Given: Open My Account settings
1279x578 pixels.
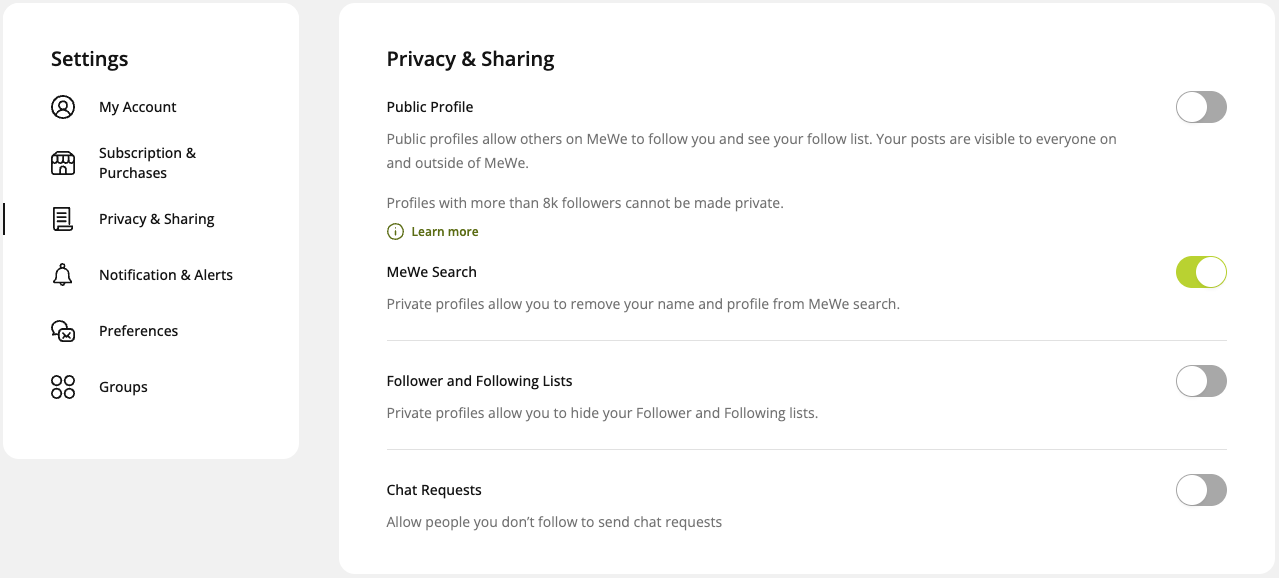Looking at the screenshot, I should 138,107.
